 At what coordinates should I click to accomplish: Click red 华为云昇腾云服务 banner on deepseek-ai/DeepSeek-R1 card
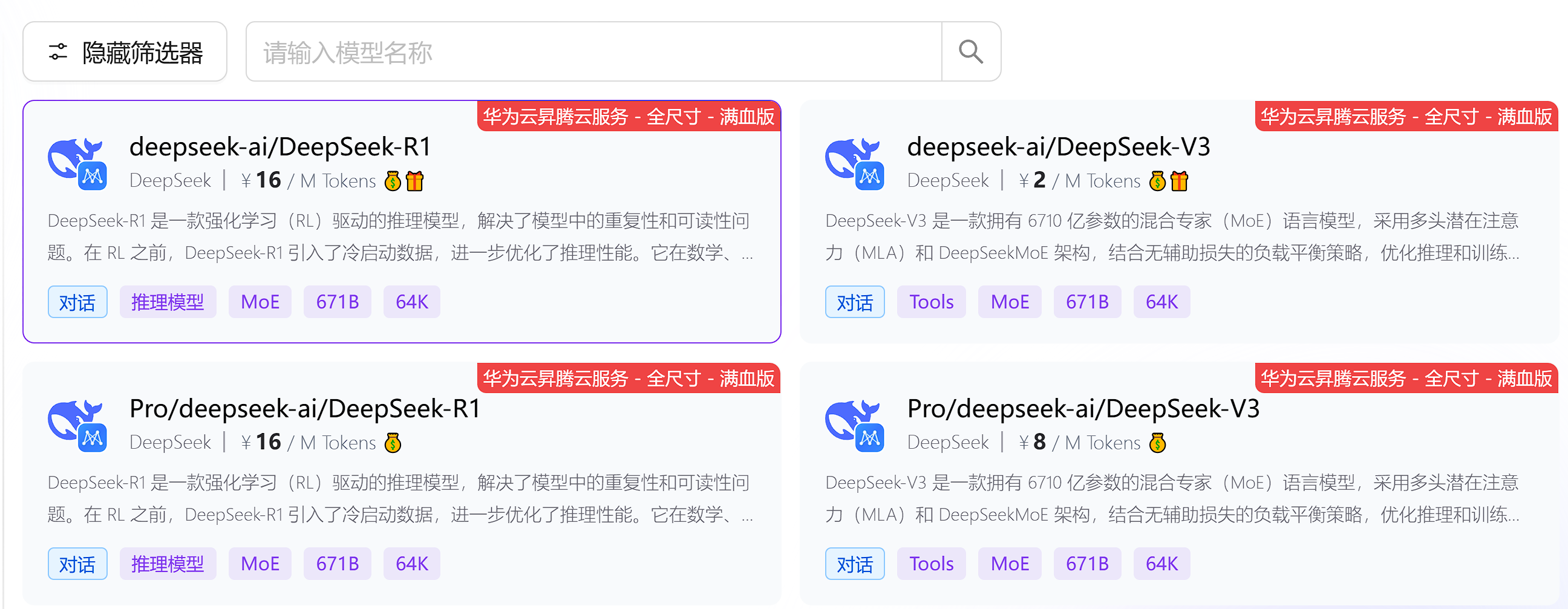pos(629,116)
